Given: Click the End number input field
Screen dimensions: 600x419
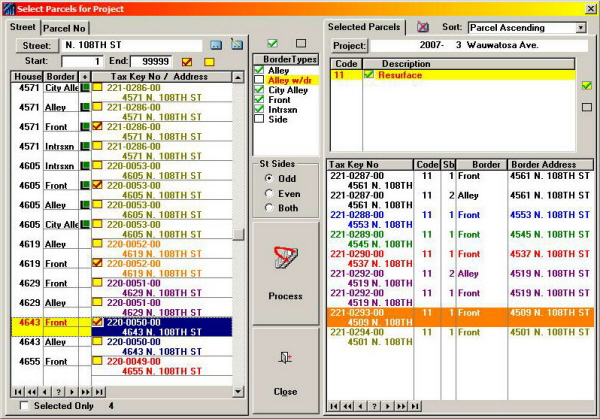Looking at the screenshot, I should [x=149, y=61].
